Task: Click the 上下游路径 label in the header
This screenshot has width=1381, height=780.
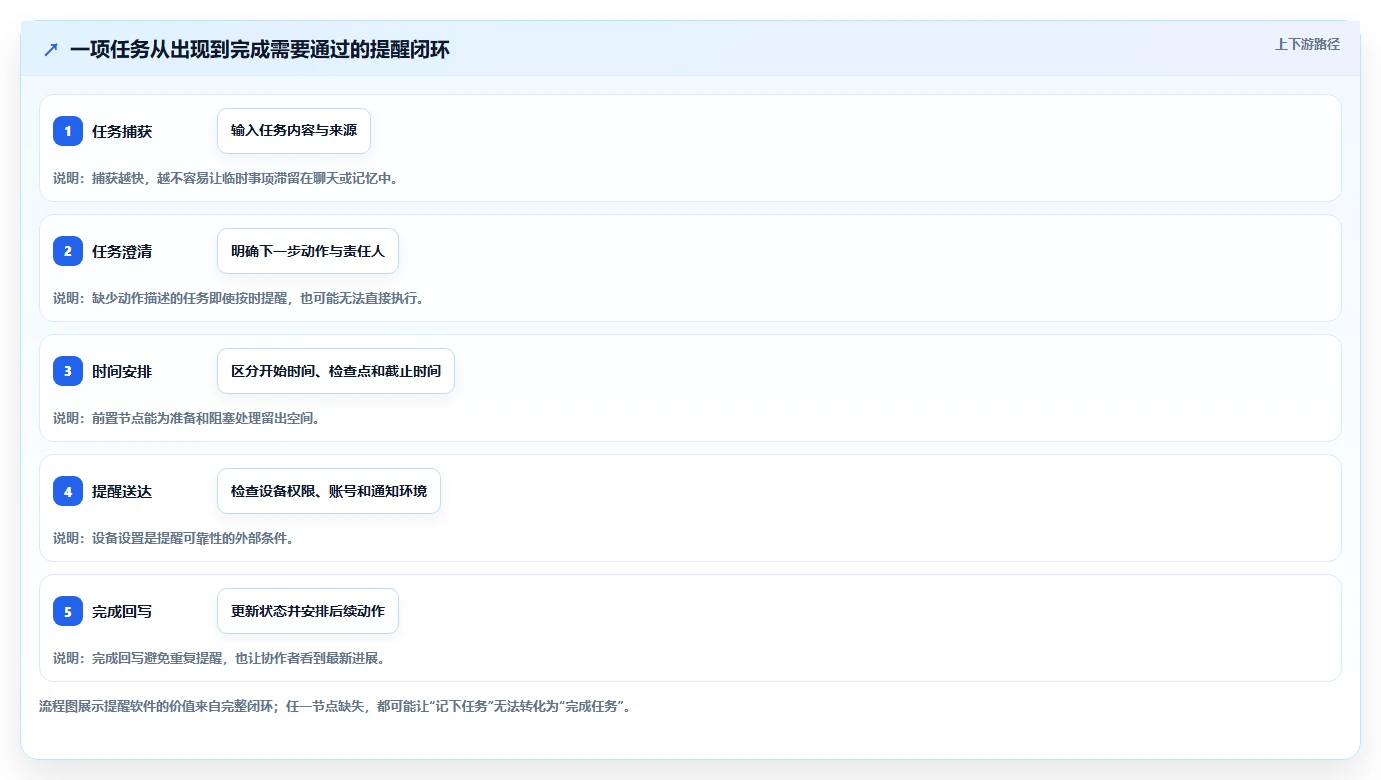Action: coord(1307,44)
